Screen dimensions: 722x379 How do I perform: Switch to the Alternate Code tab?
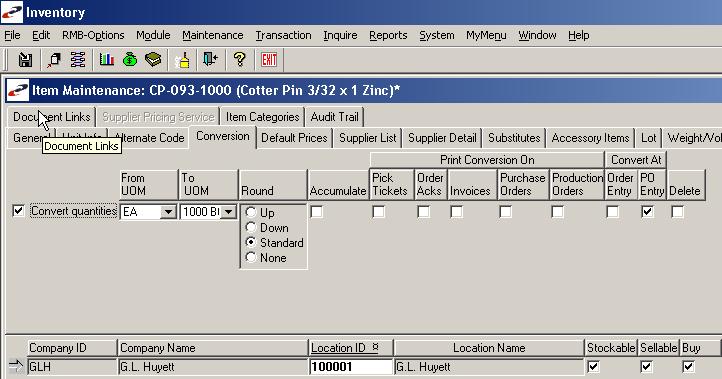149,138
